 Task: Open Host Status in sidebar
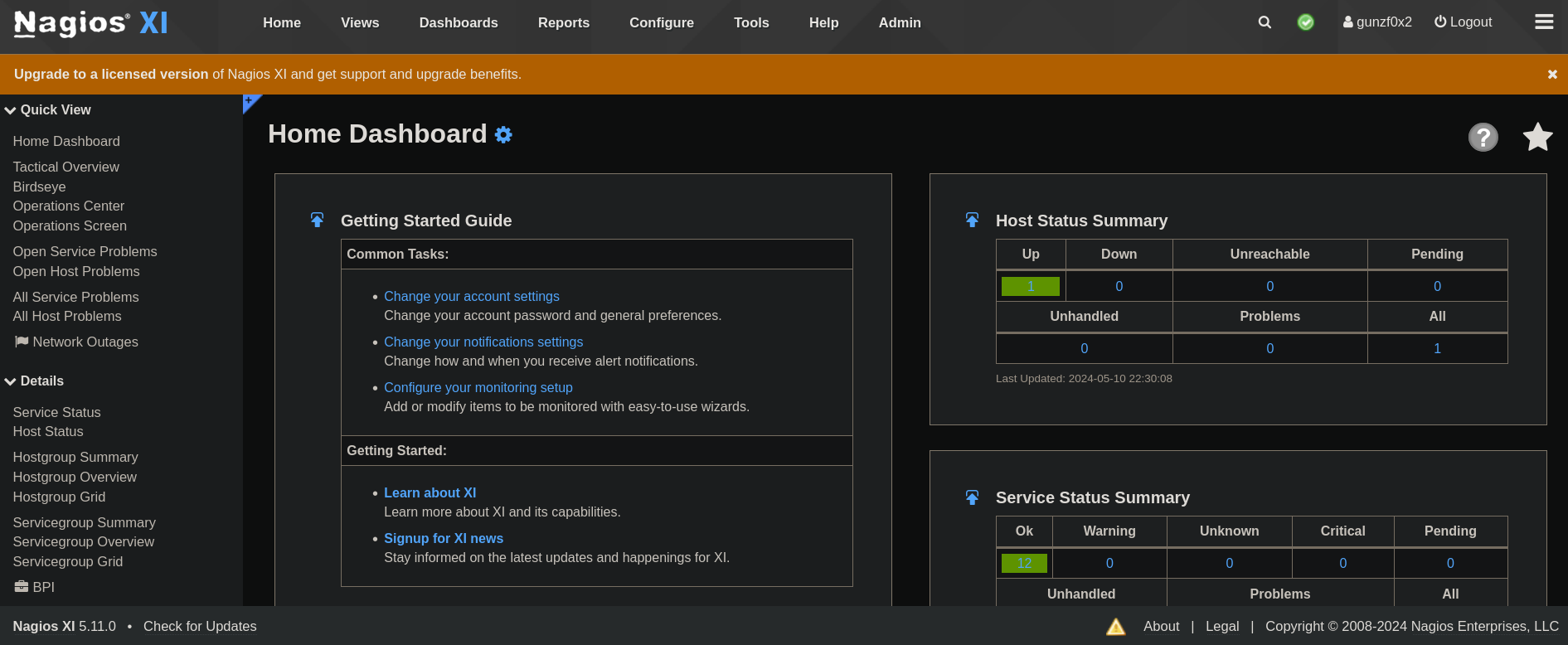coord(48,431)
